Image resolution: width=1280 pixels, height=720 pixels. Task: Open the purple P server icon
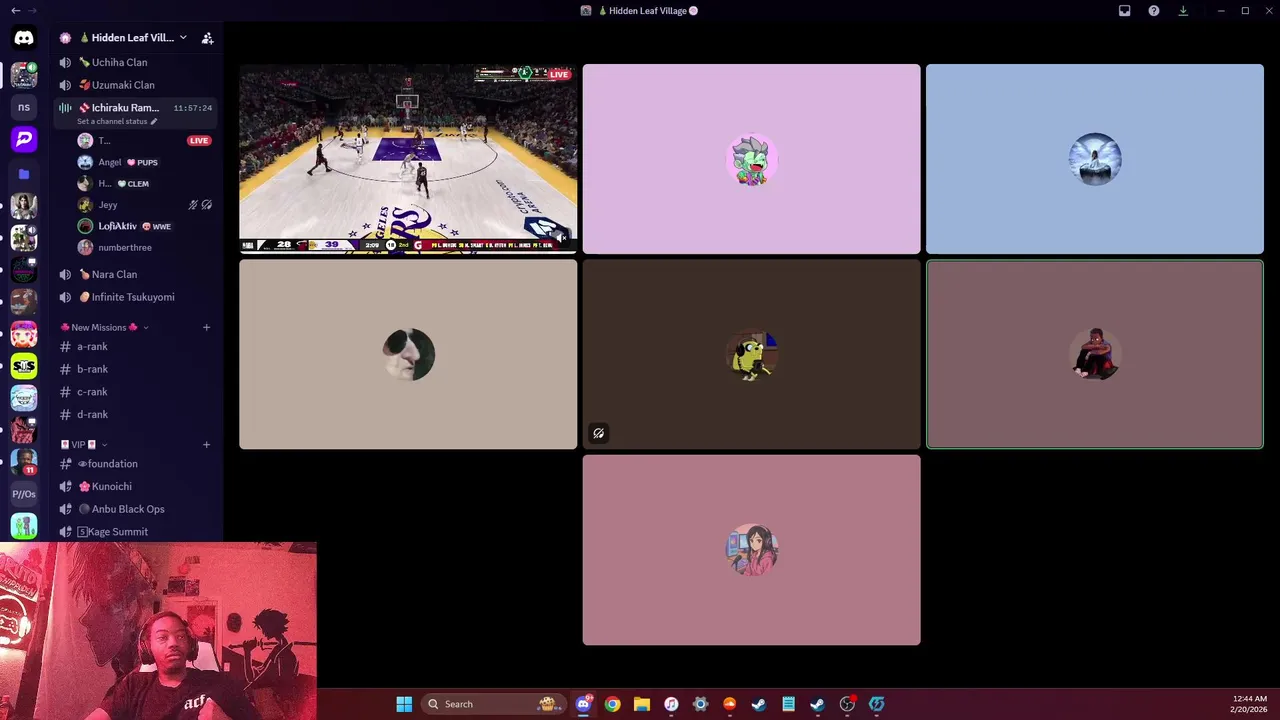click(24, 140)
